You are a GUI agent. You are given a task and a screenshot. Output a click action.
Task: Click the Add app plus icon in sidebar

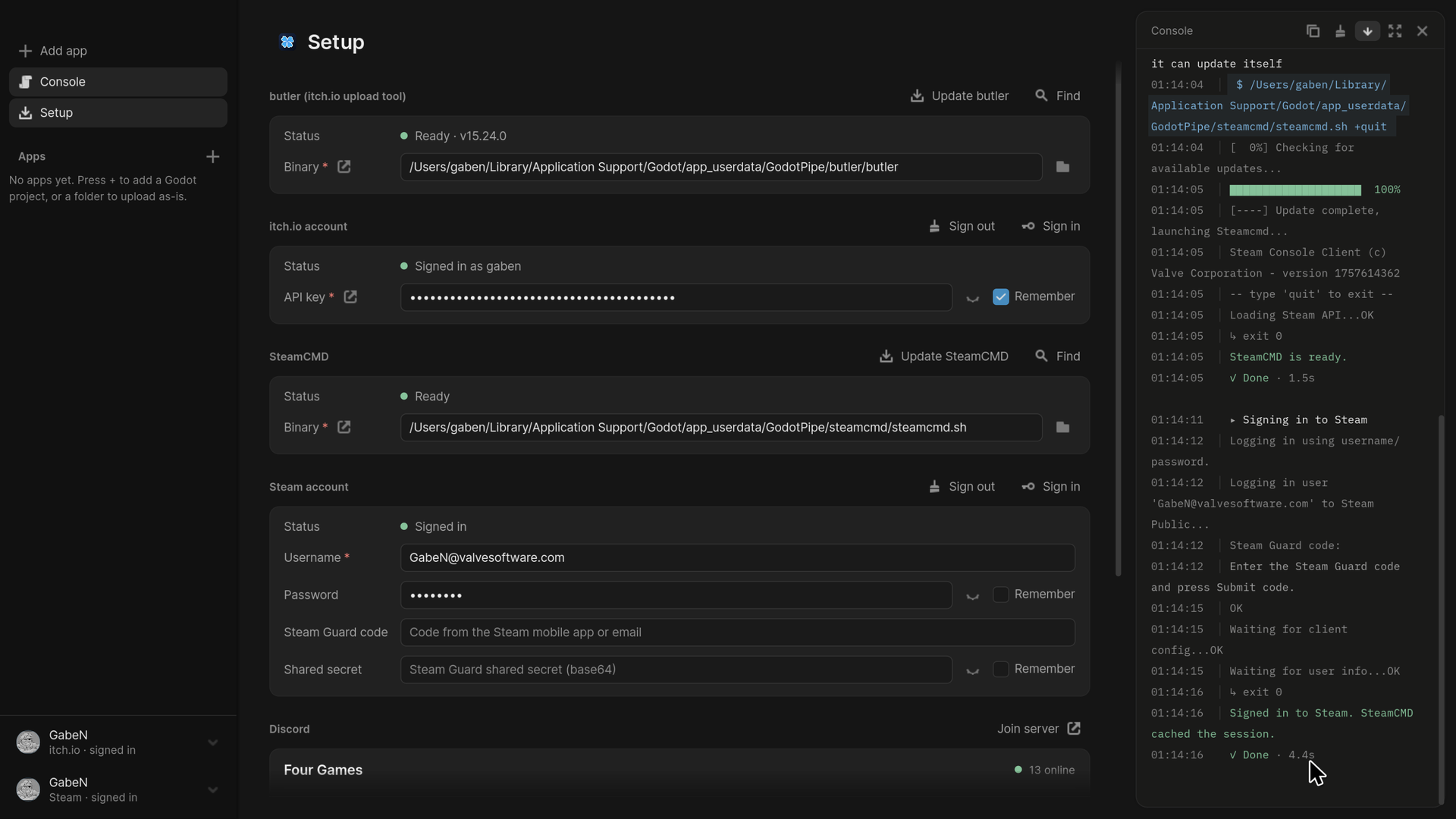tap(25, 51)
